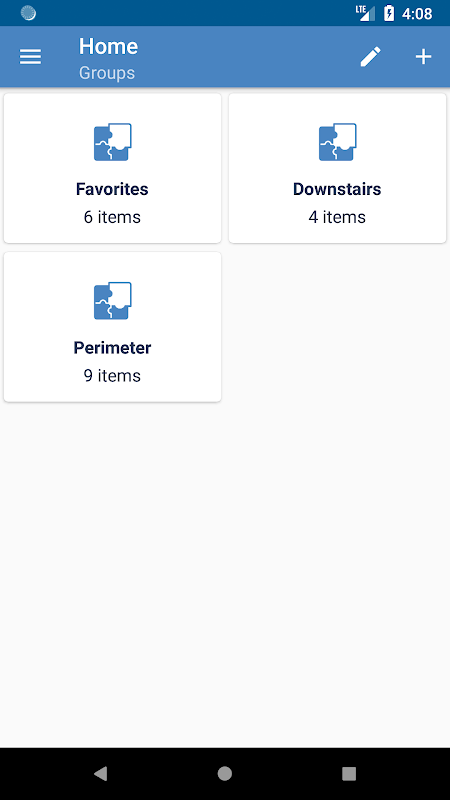450x800 pixels.
Task: Open the Perimeter group label
Action: point(112,348)
